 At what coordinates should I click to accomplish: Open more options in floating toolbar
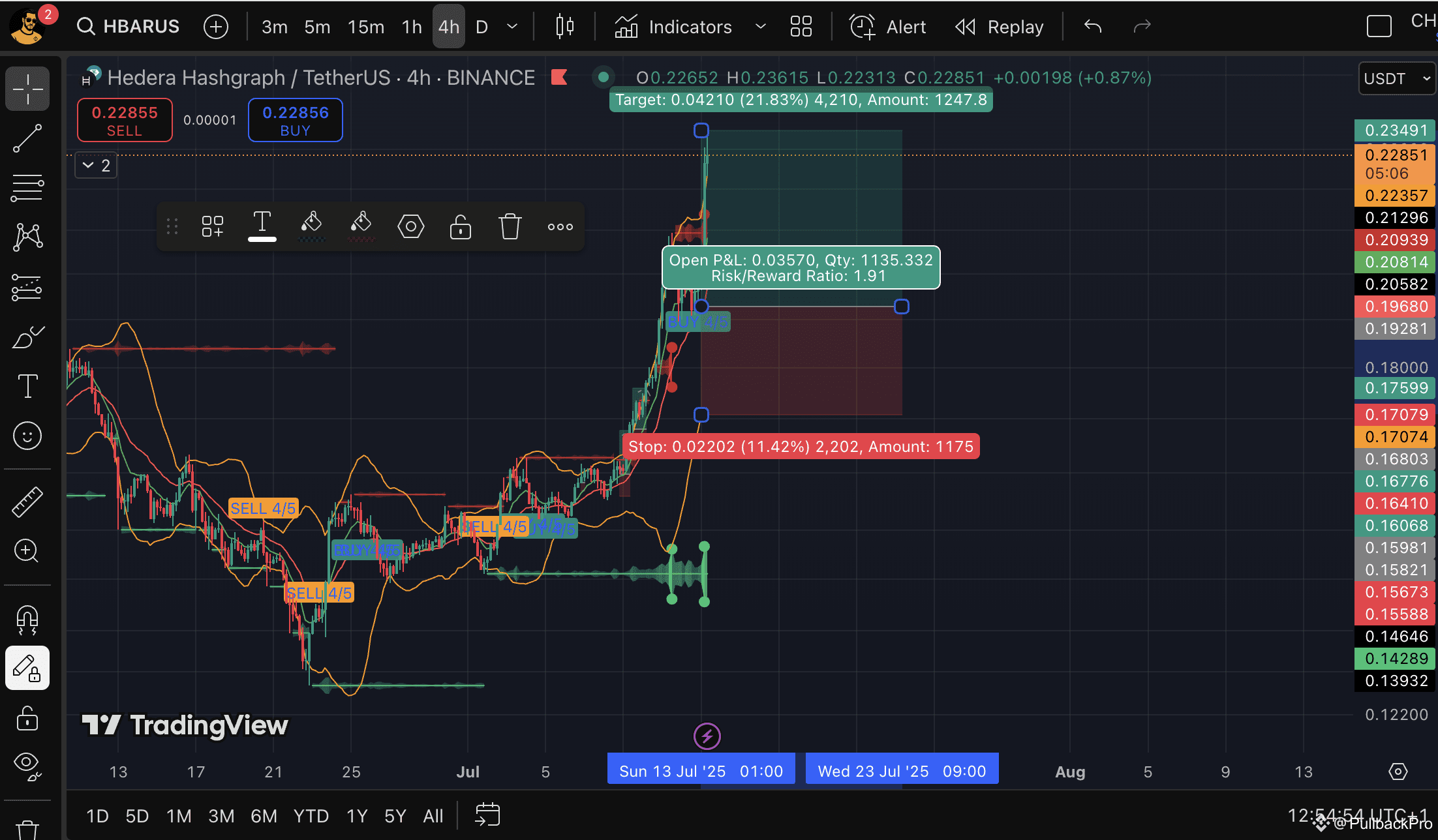[560, 227]
